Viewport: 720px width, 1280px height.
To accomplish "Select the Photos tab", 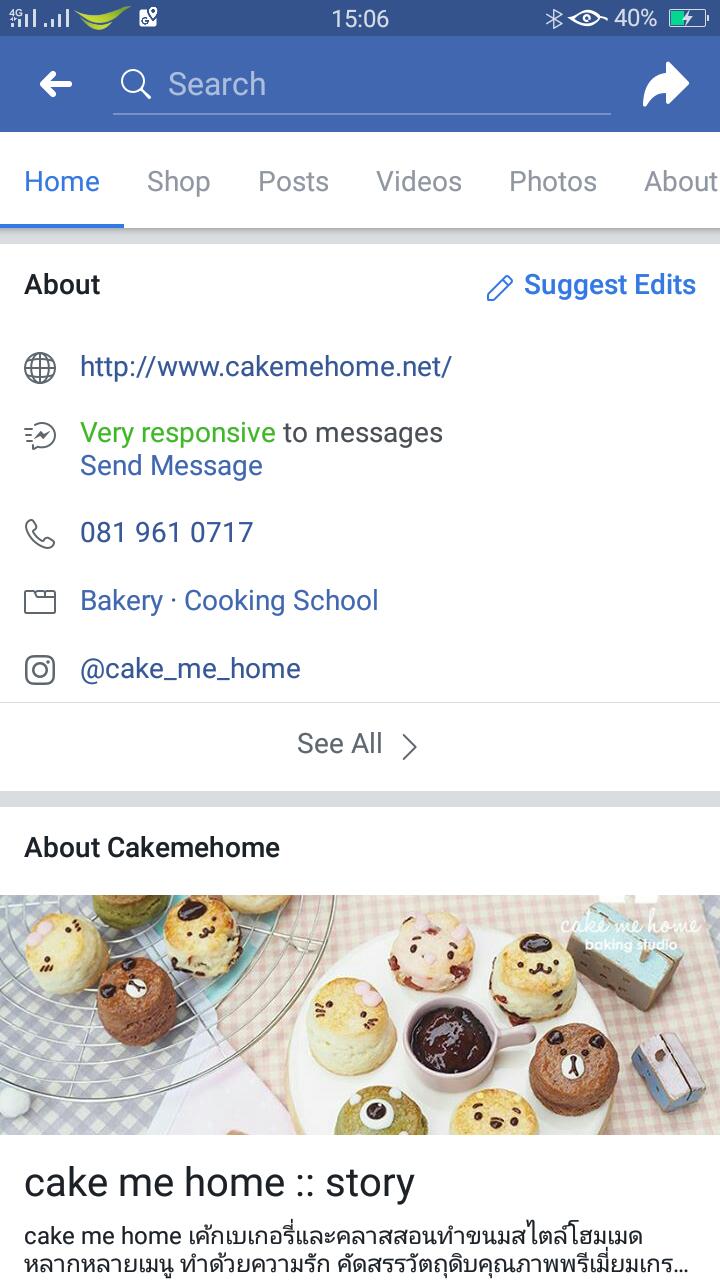I will pos(553,181).
